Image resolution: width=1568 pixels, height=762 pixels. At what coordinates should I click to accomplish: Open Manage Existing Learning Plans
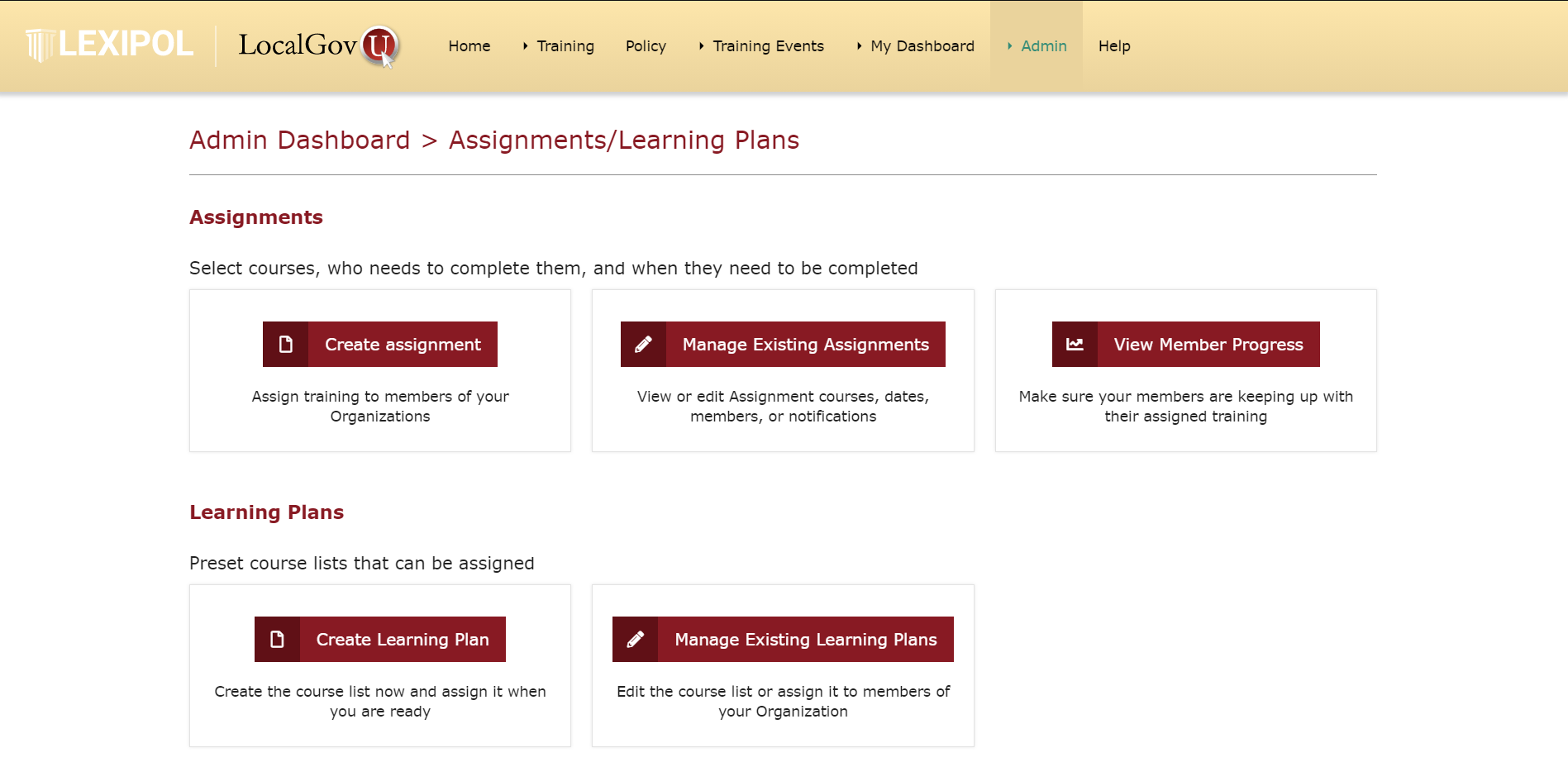(783, 639)
